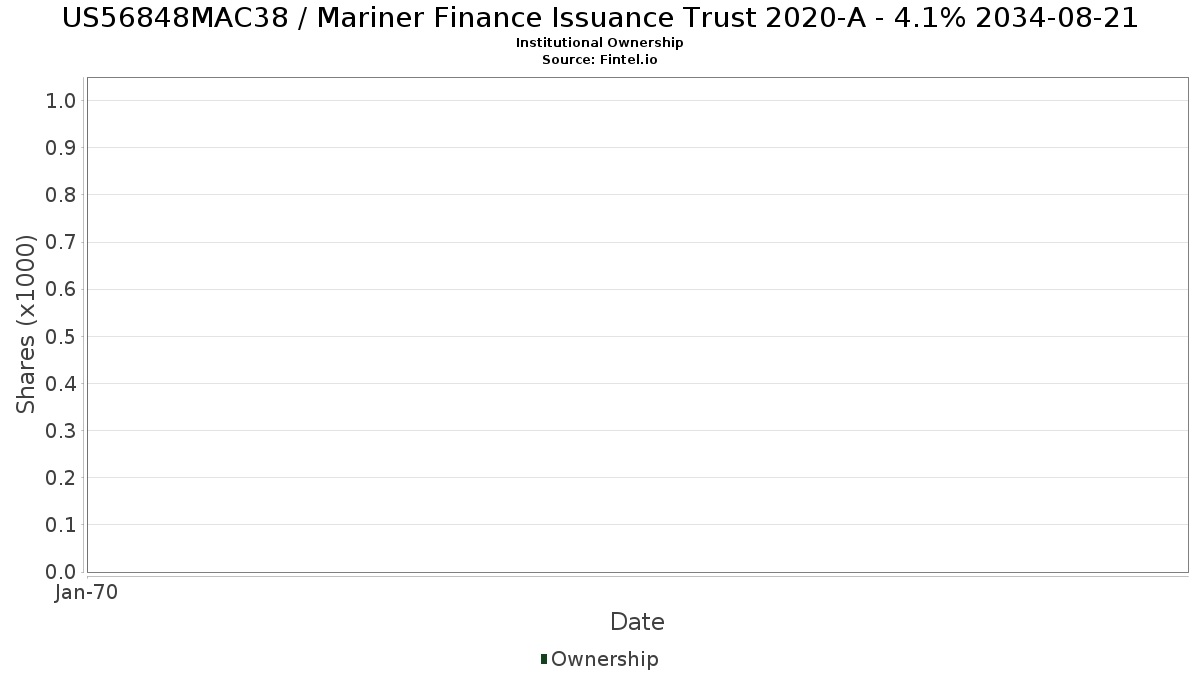Click the green Ownership legend color swatch

tap(544, 658)
